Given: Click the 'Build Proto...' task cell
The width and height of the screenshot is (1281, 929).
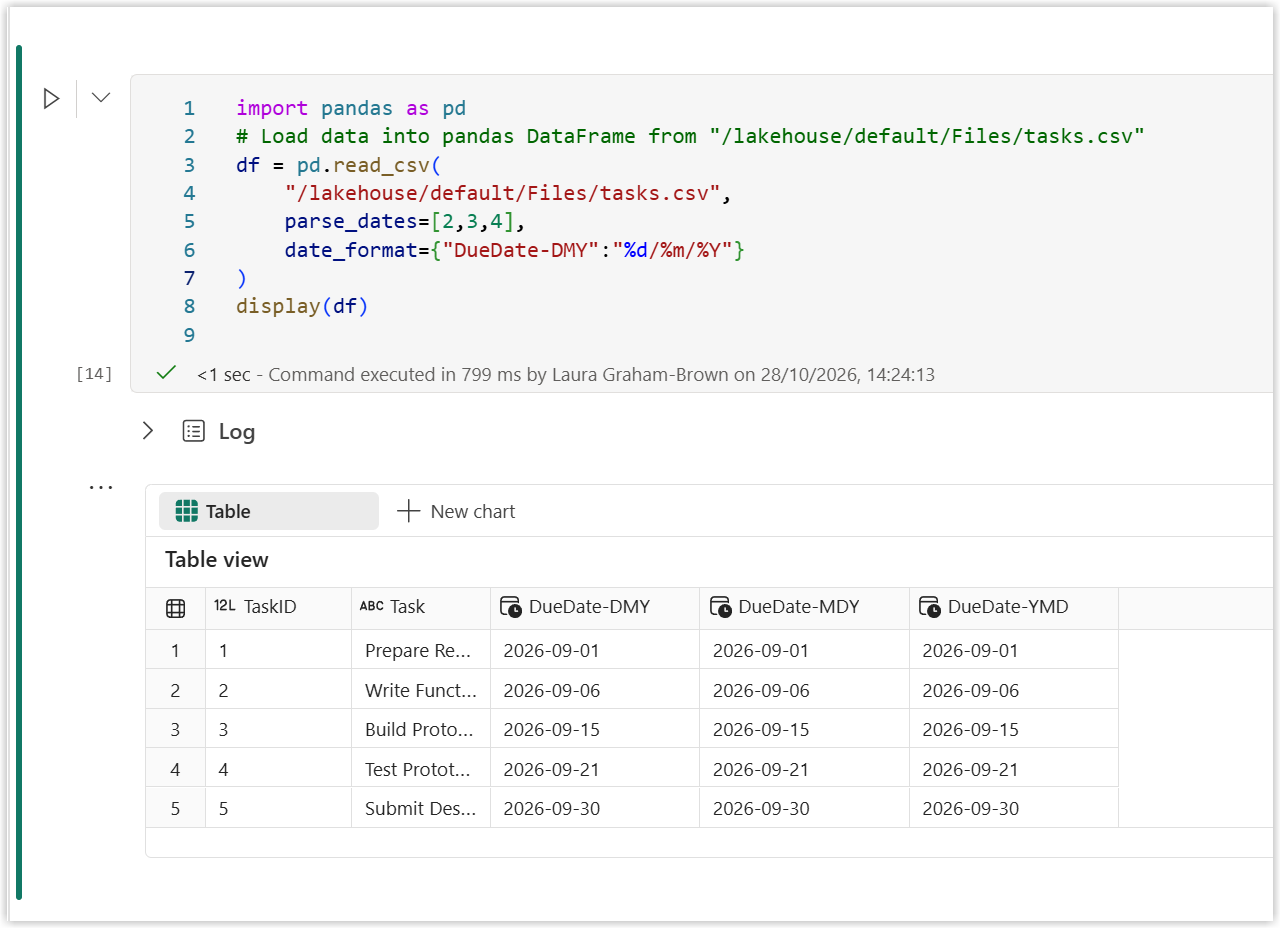Looking at the screenshot, I should [x=421, y=729].
